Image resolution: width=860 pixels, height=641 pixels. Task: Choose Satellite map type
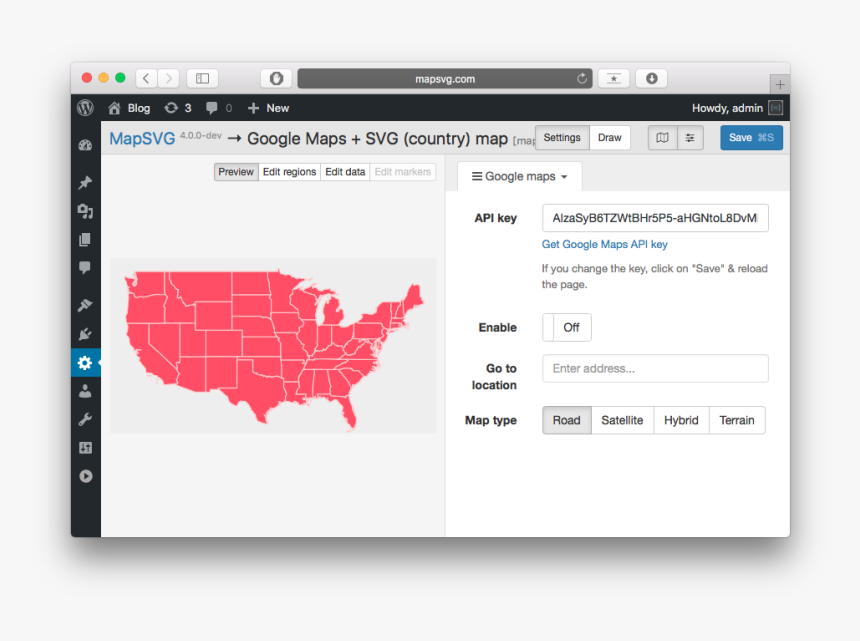(x=623, y=421)
